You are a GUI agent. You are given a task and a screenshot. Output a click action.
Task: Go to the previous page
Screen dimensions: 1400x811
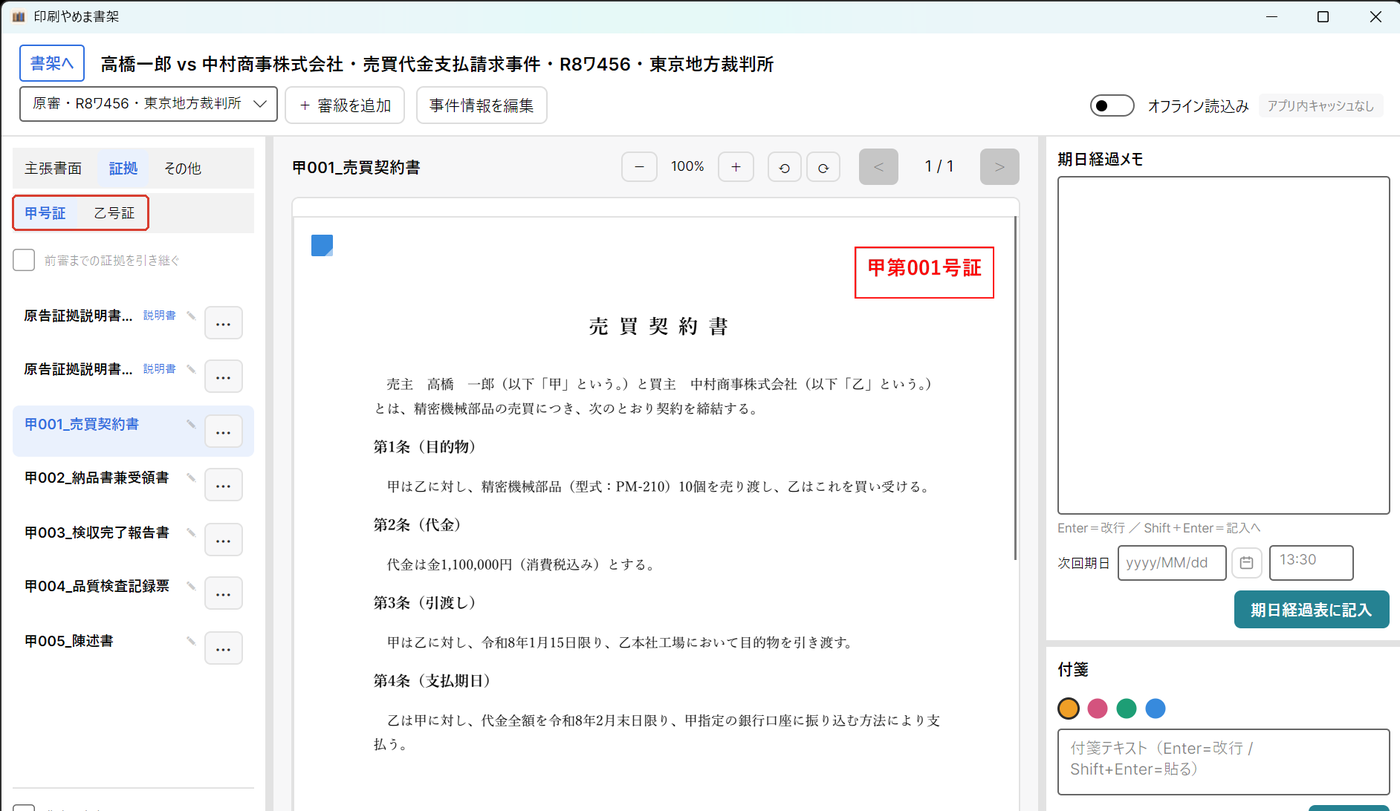879,167
